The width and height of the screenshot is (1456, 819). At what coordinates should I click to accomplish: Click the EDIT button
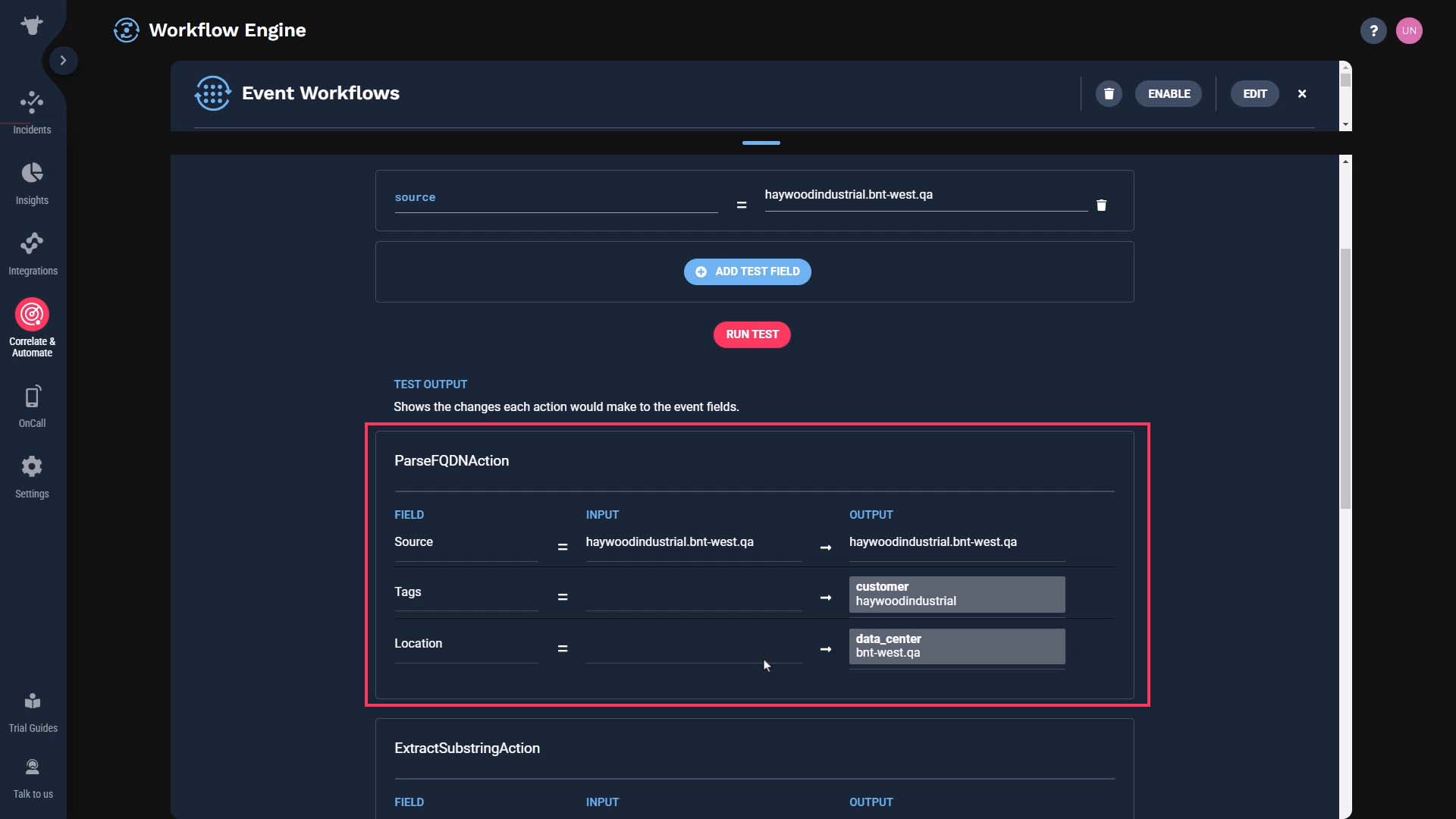coord(1254,94)
